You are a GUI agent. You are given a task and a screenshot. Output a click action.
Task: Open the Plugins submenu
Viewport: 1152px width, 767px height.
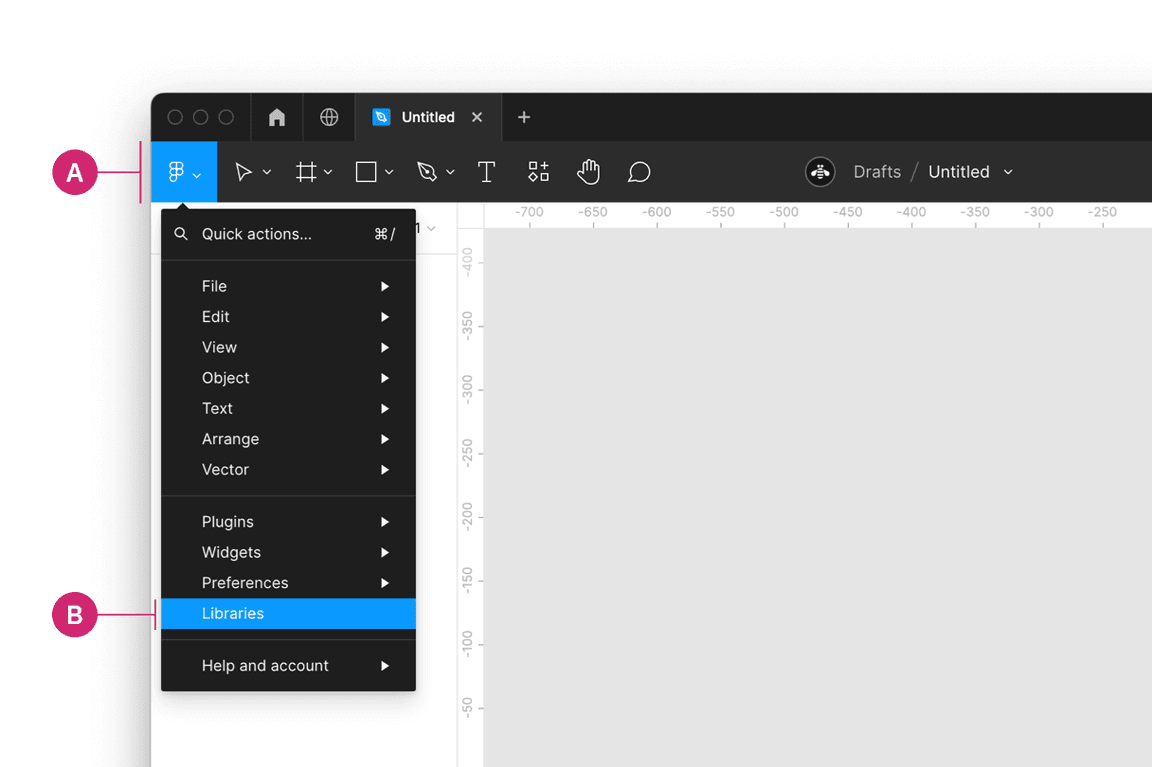pos(289,522)
